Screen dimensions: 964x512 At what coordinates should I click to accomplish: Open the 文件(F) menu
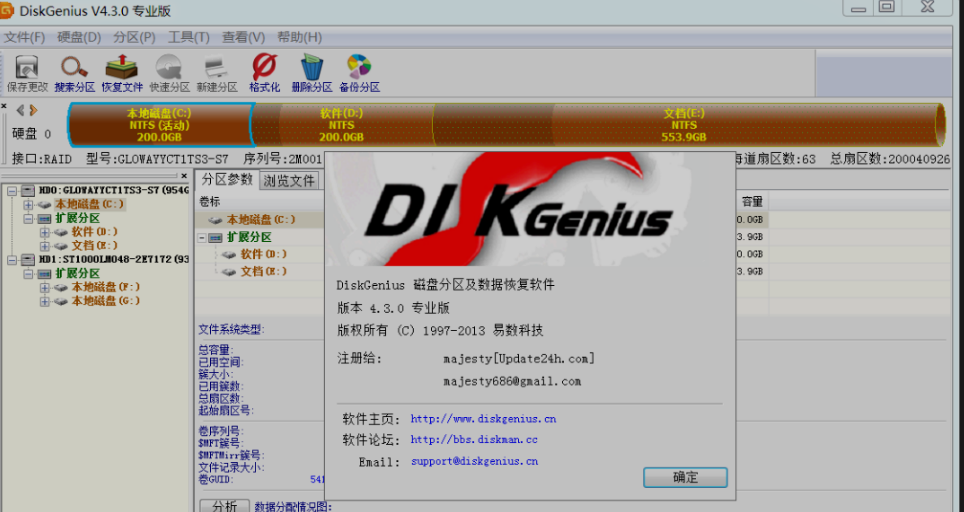(25, 37)
